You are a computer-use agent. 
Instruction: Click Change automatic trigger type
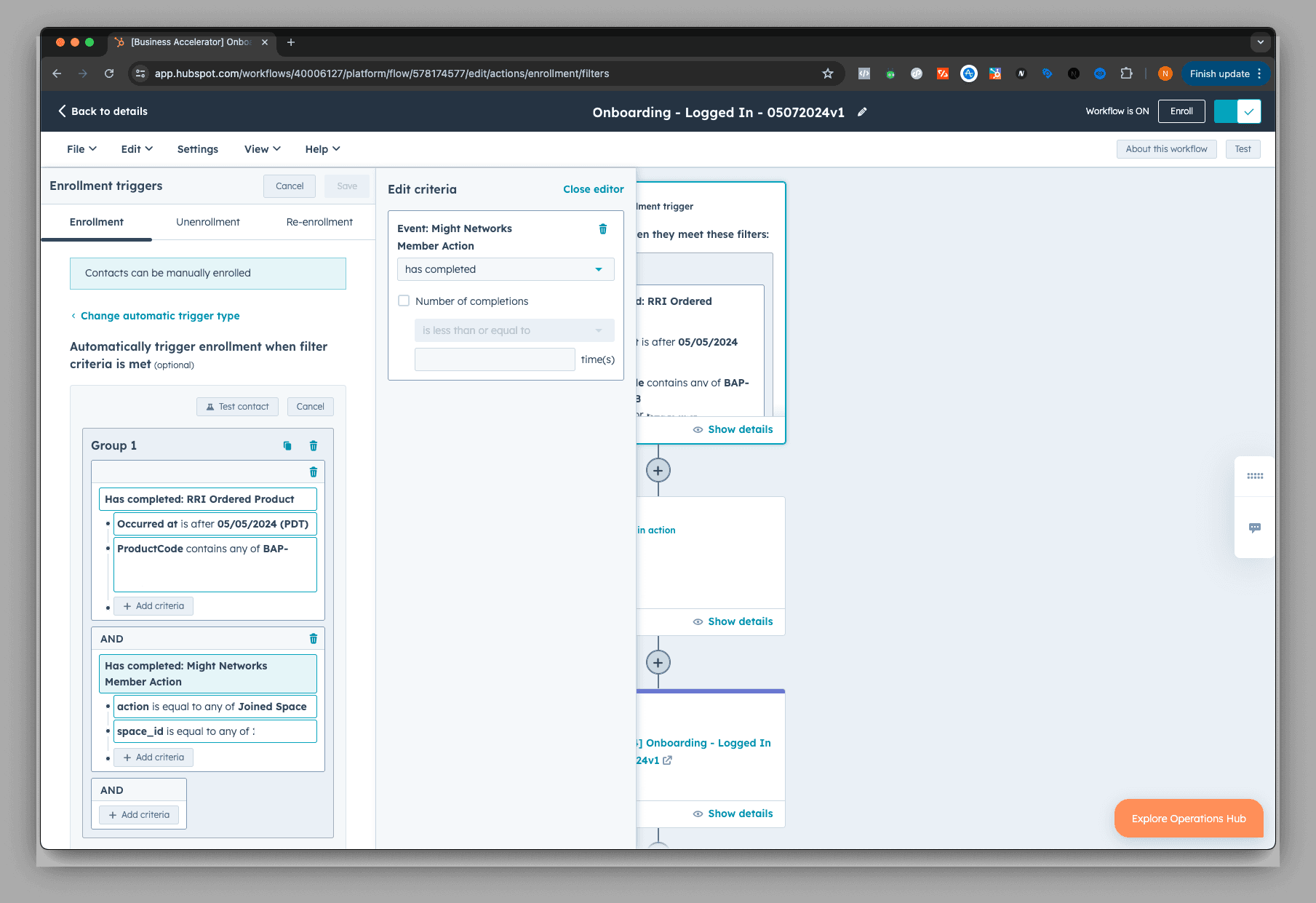160,316
